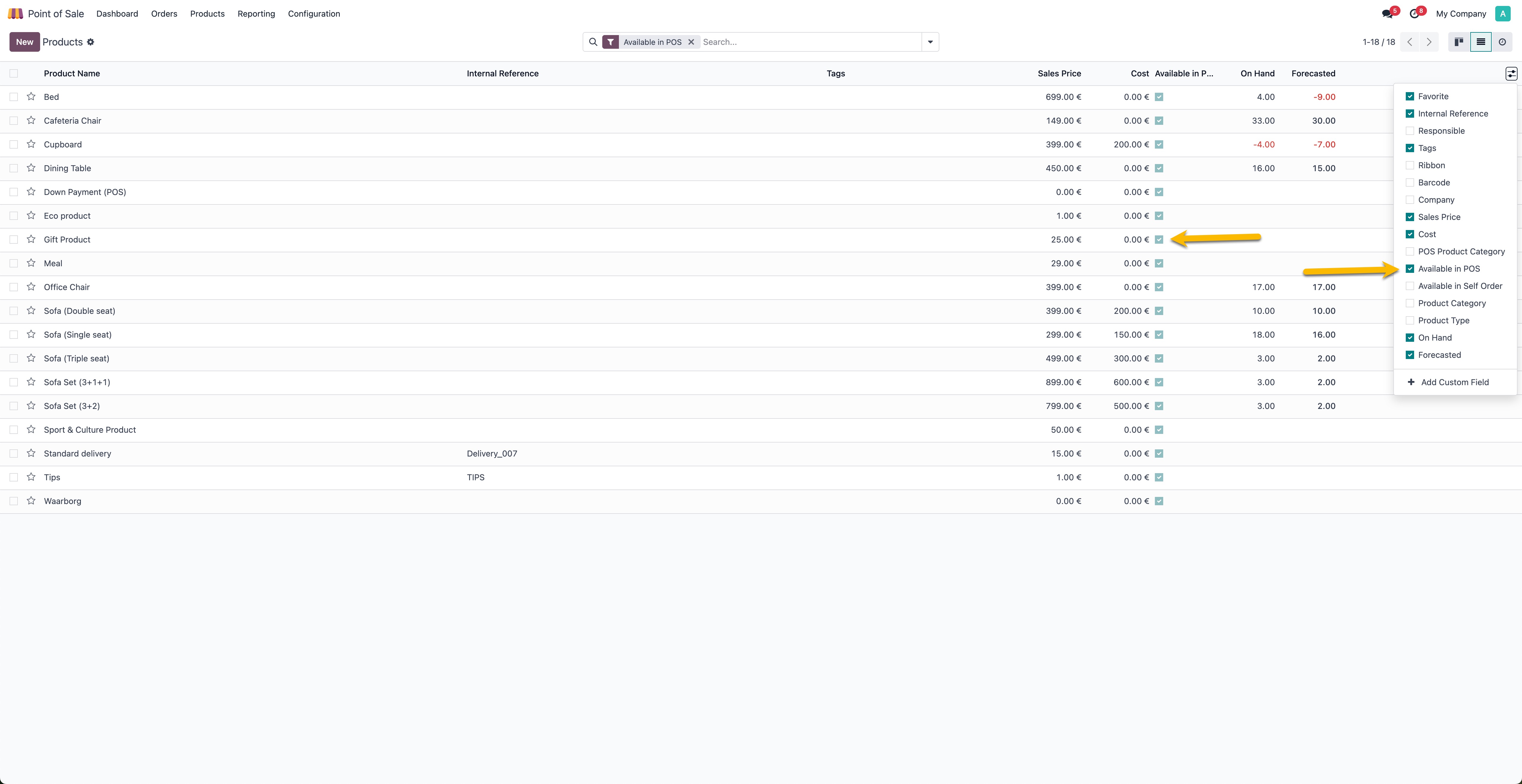Viewport: 1522px width, 784px height.
Task: Expand the search options dropdown arrow
Action: point(930,42)
